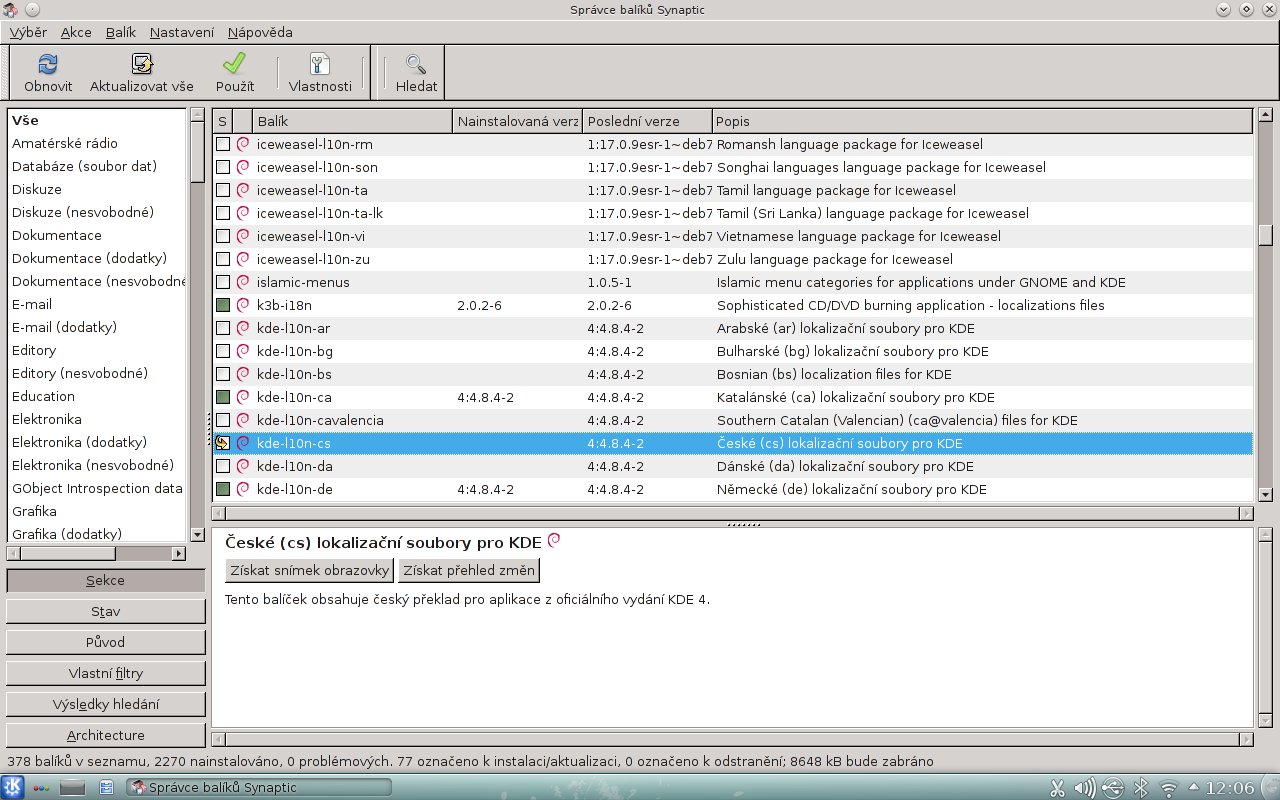Select the Dokumentace section
This screenshot has width=1280, height=800.
pyautogui.click(x=57, y=235)
